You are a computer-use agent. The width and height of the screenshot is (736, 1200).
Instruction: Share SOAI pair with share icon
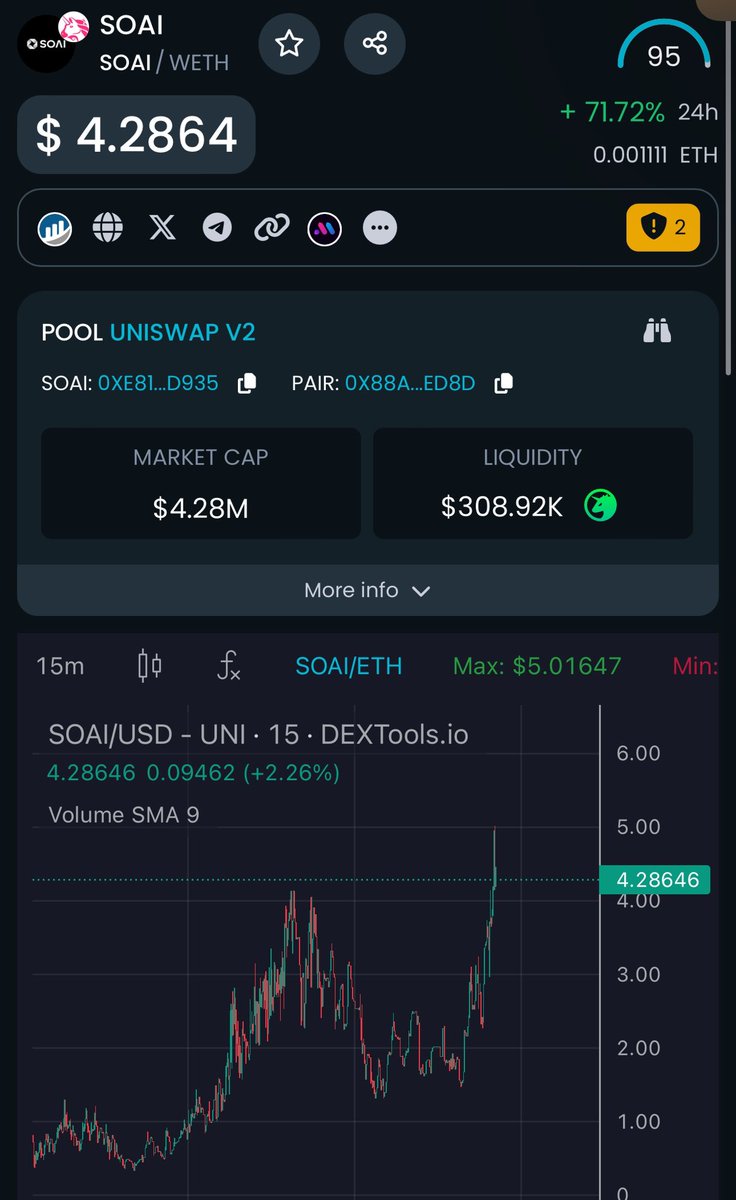[375, 43]
